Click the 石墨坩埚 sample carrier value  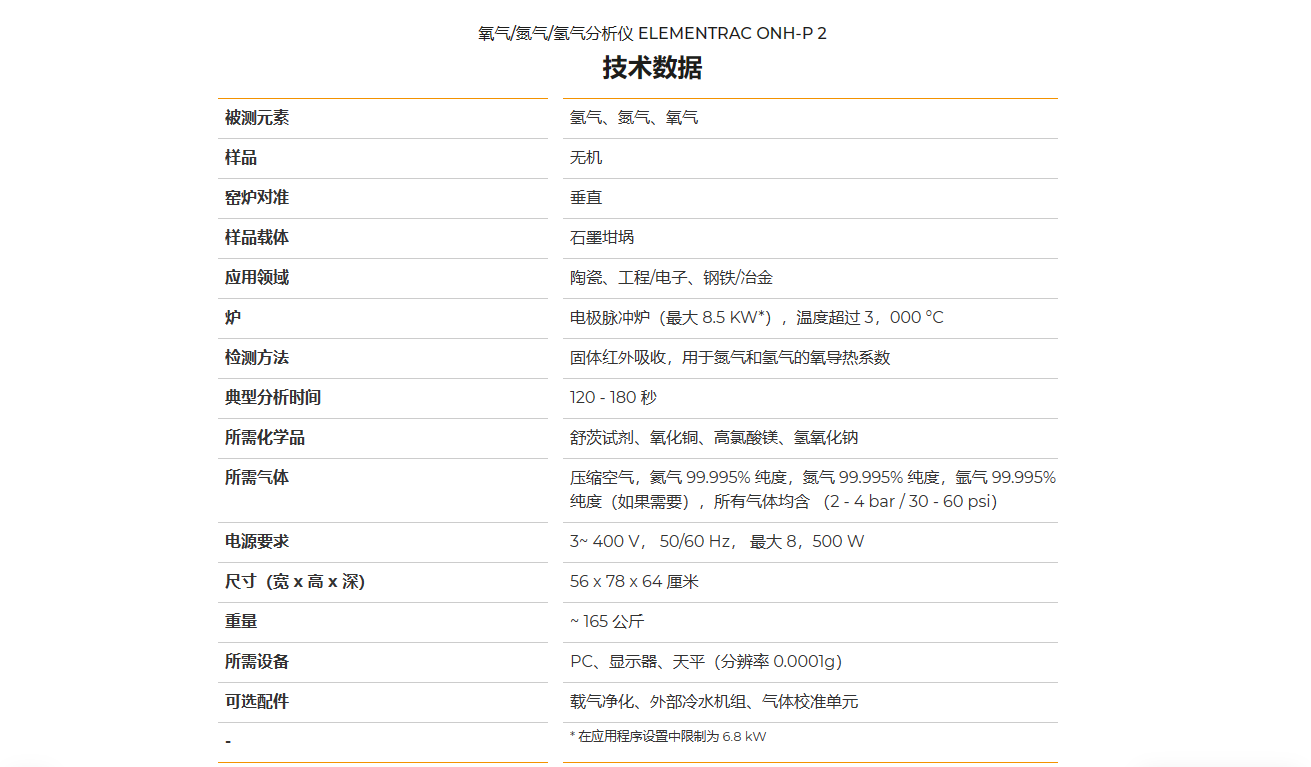point(602,238)
